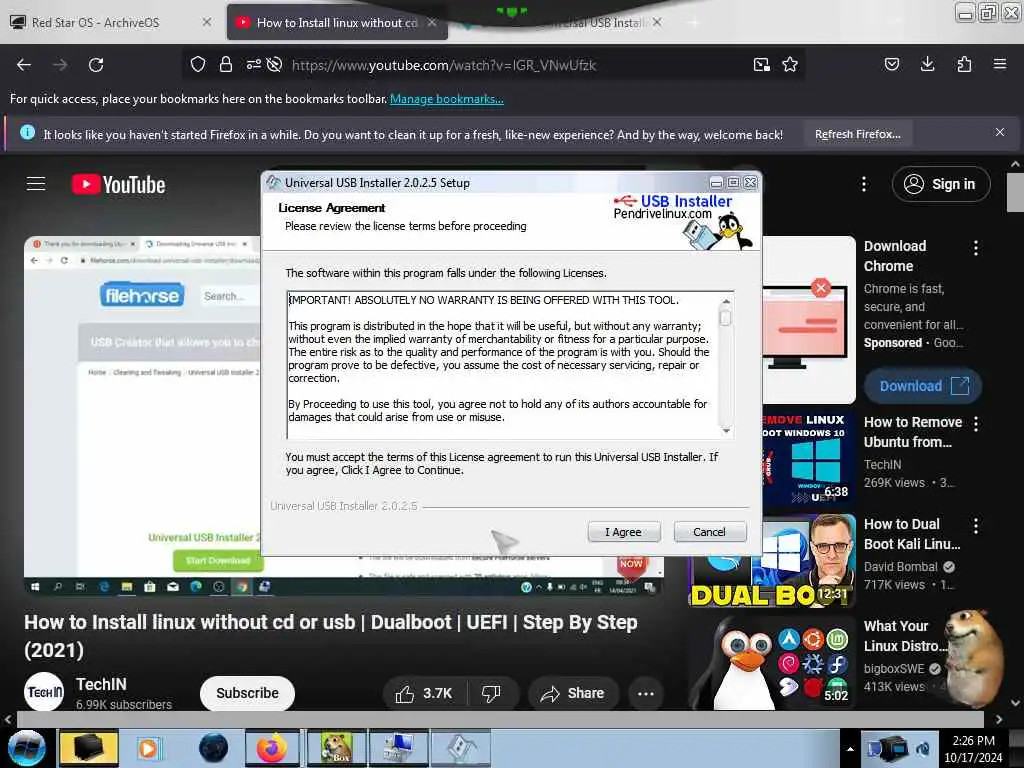Click Cancel in USB Installer setup
This screenshot has height=768, width=1024.
pyautogui.click(x=709, y=532)
